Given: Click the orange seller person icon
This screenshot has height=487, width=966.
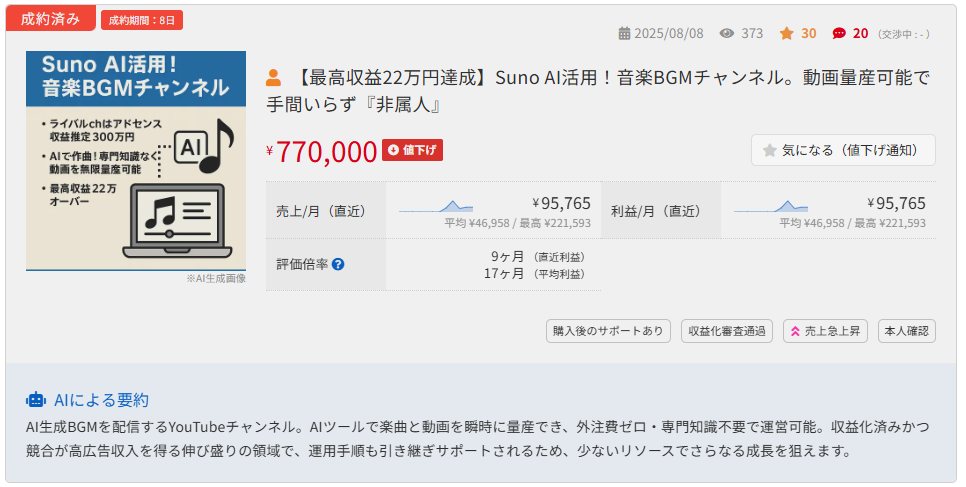Looking at the screenshot, I should point(274,77).
